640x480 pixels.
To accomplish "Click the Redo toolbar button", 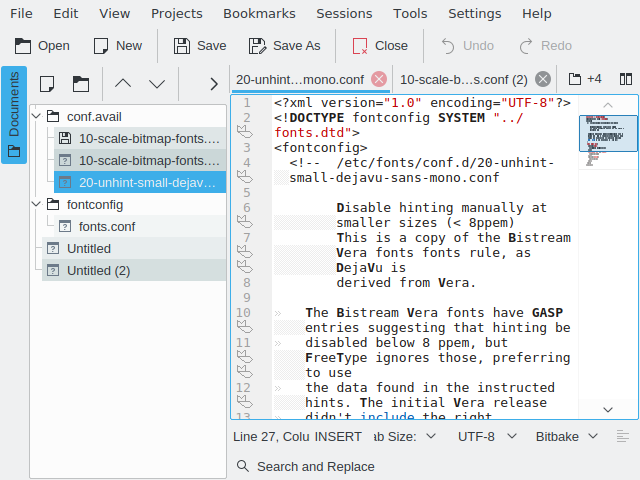I will 545,46.
